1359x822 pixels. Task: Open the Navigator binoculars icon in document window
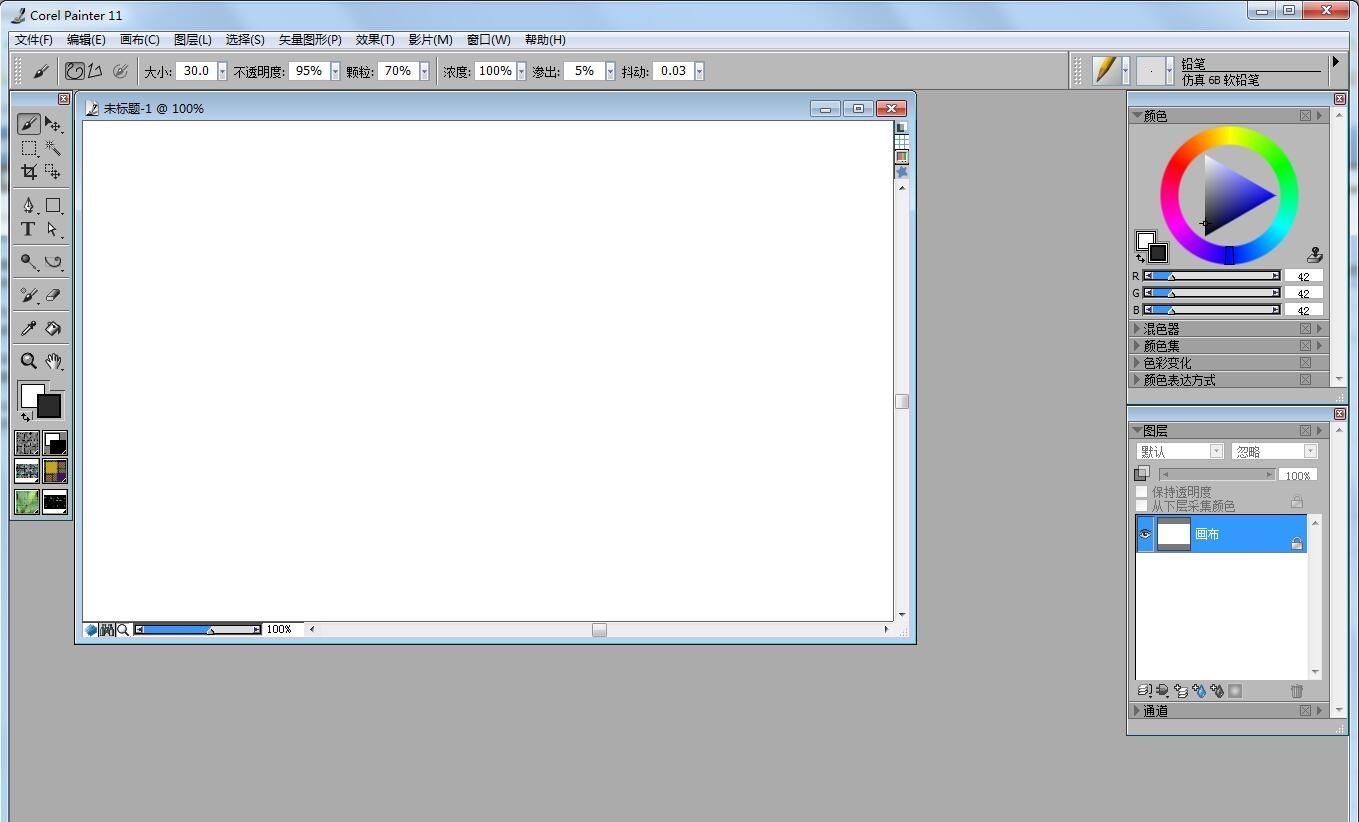(107, 630)
